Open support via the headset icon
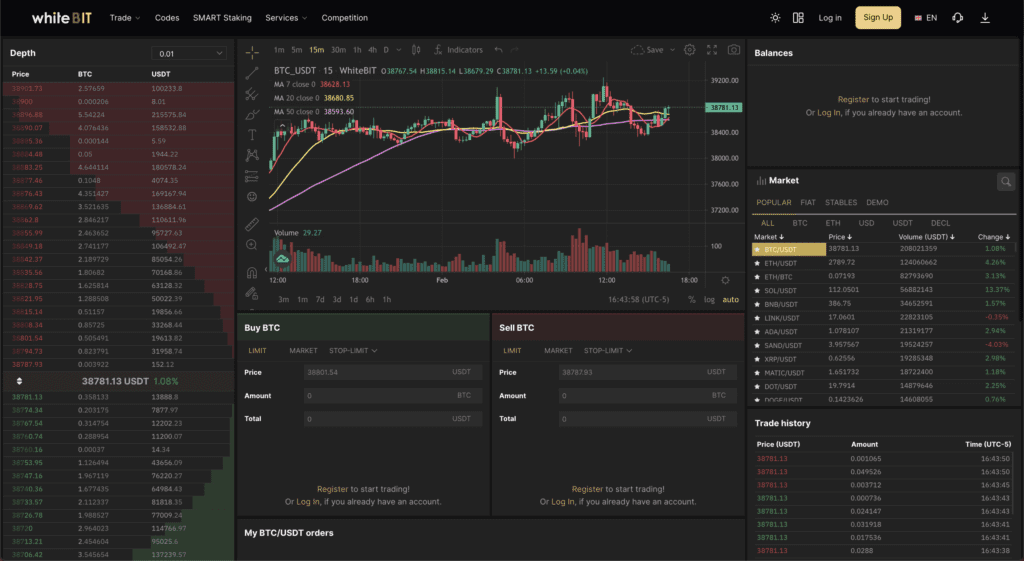 point(957,18)
